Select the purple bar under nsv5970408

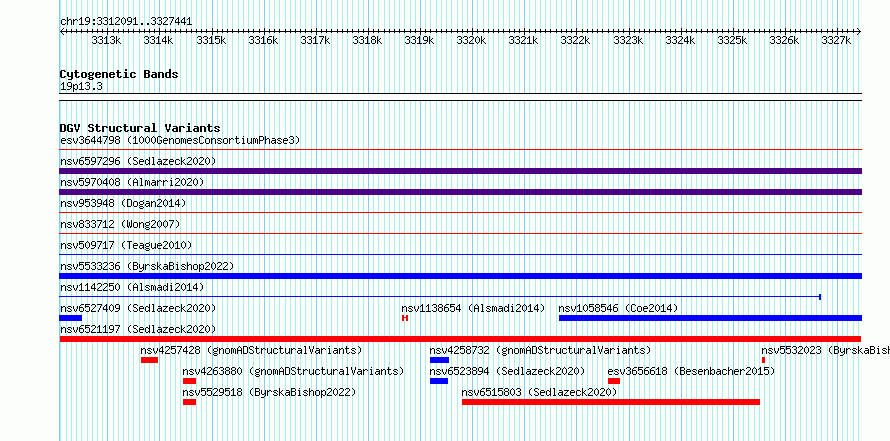[x=460, y=192]
